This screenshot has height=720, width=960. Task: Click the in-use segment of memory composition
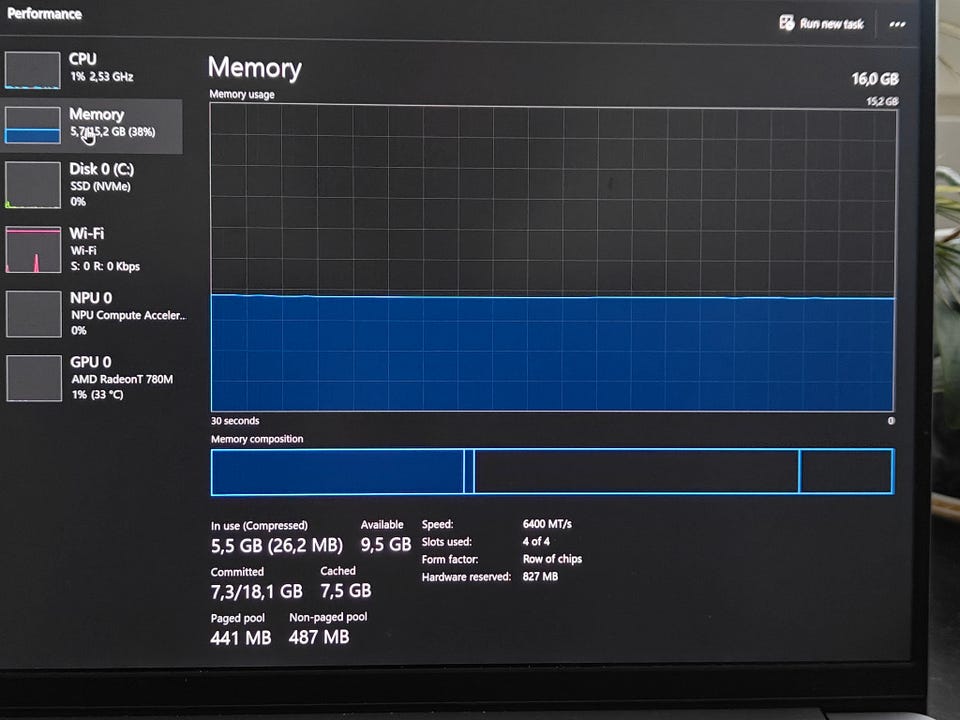337,471
